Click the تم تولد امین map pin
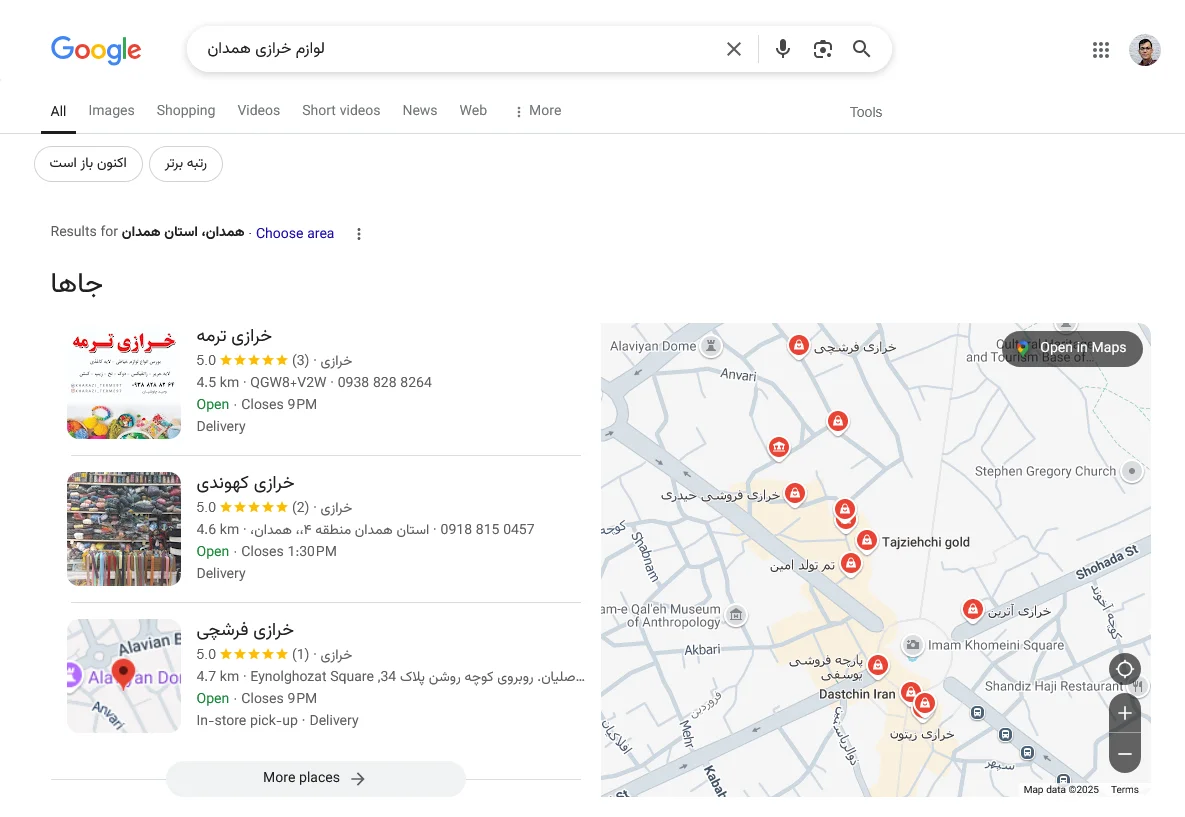Screen dimensions: 1185x817 (851, 563)
